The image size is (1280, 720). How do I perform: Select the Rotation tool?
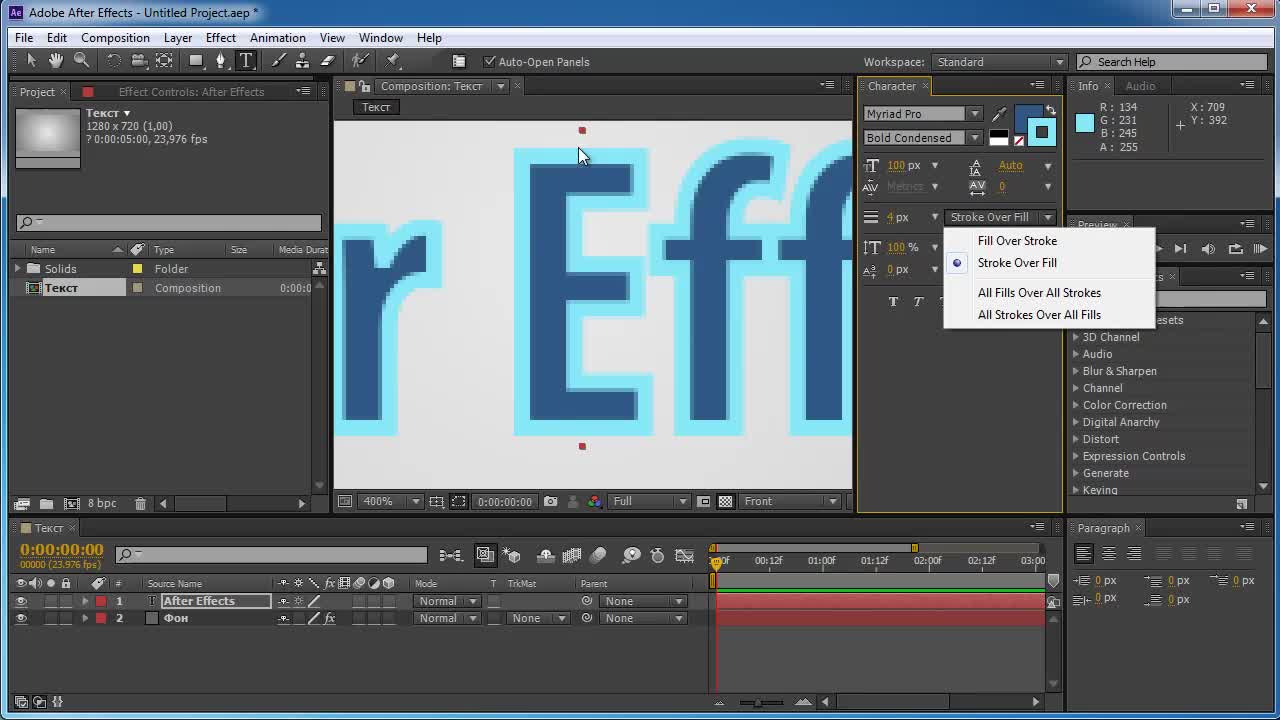pyautogui.click(x=113, y=61)
